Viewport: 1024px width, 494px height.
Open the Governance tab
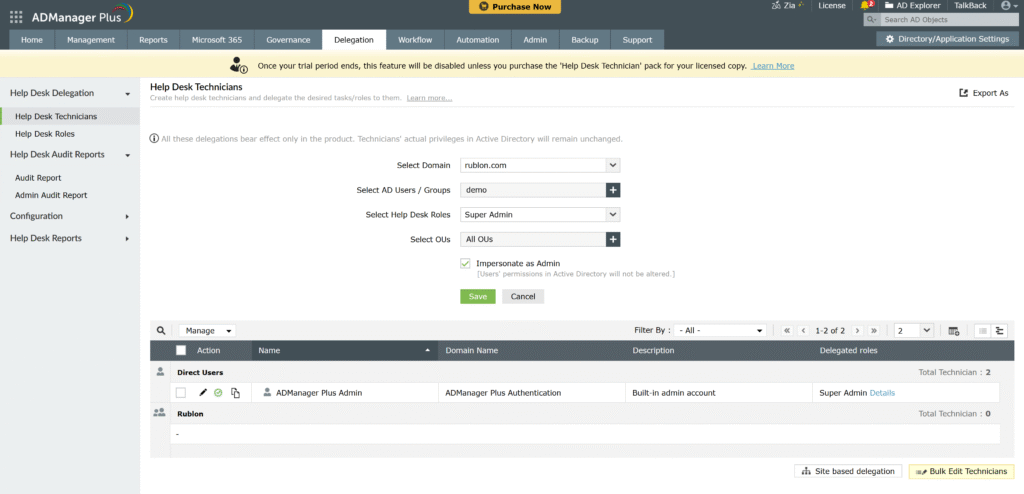coord(288,40)
